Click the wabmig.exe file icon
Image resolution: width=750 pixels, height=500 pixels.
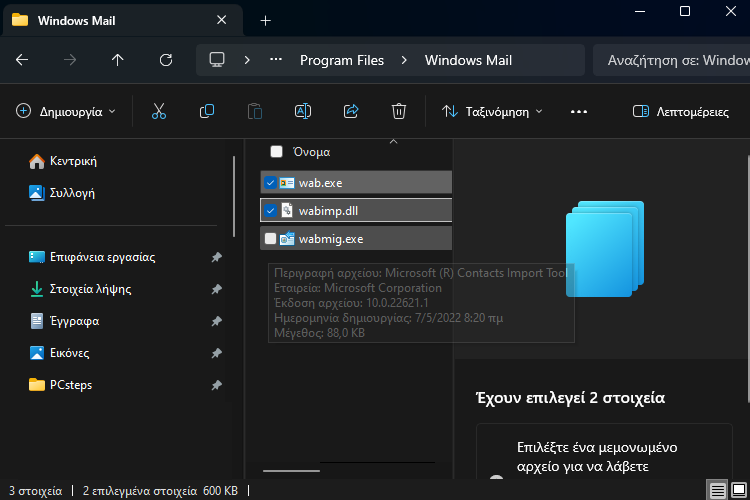[287, 238]
